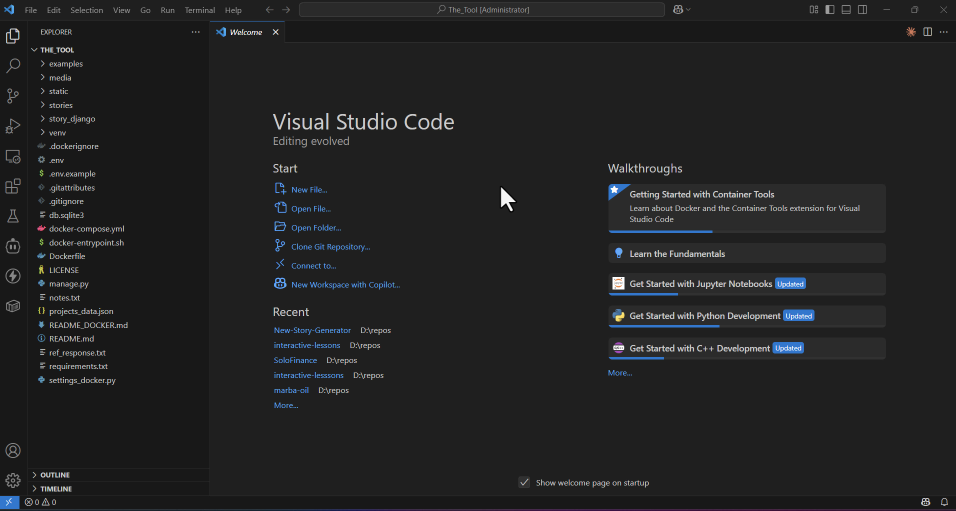
Task: Open the Search view in activity bar
Action: pos(13,66)
